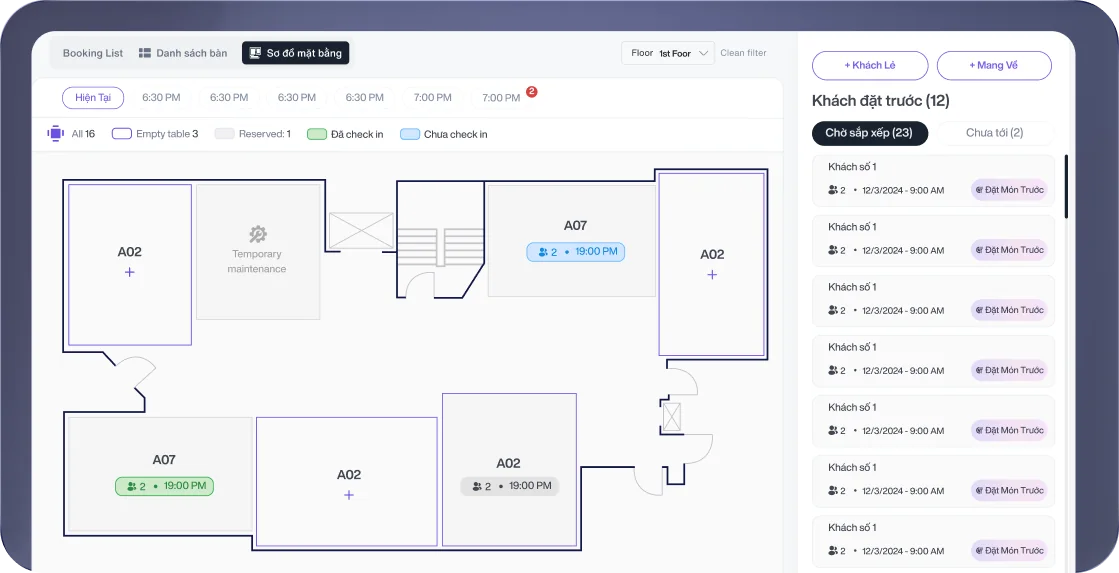Image resolution: width=1119 pixels, height=573 pixels.
Task: Toggle the Đã check in legend filter
Action: click(345, 134)
